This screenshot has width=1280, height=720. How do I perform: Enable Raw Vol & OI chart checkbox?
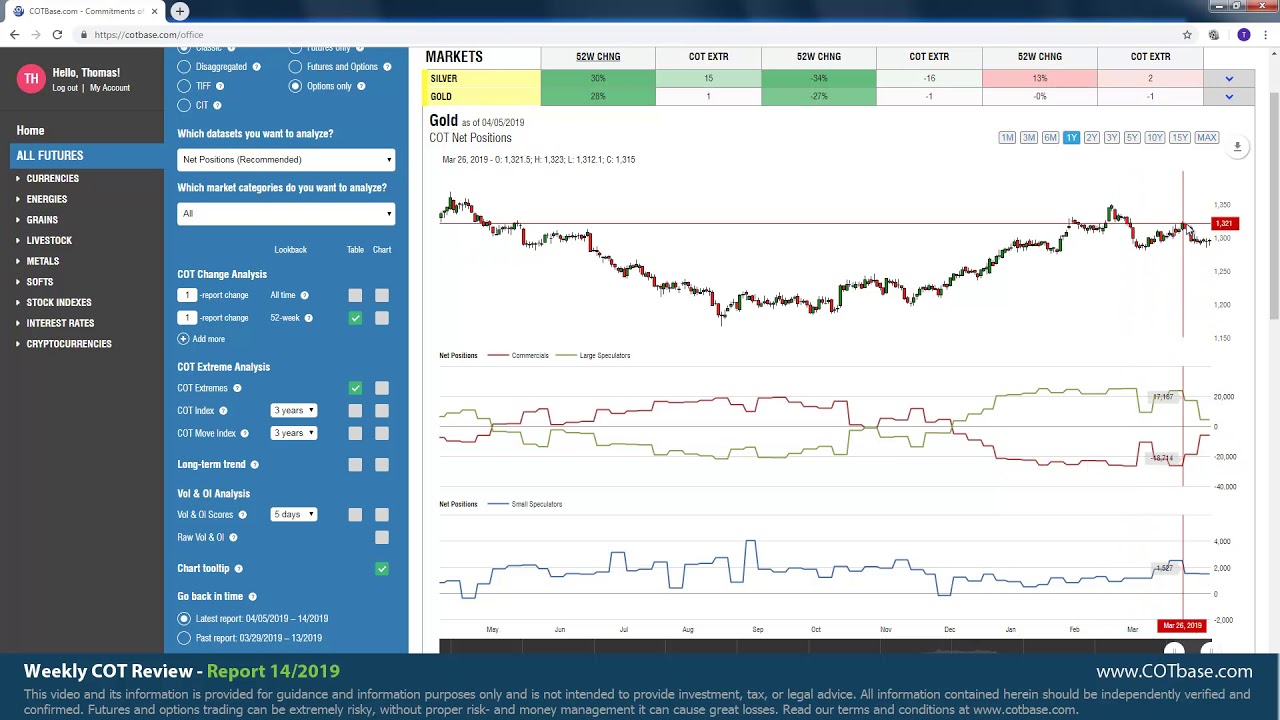pos(382,538)
